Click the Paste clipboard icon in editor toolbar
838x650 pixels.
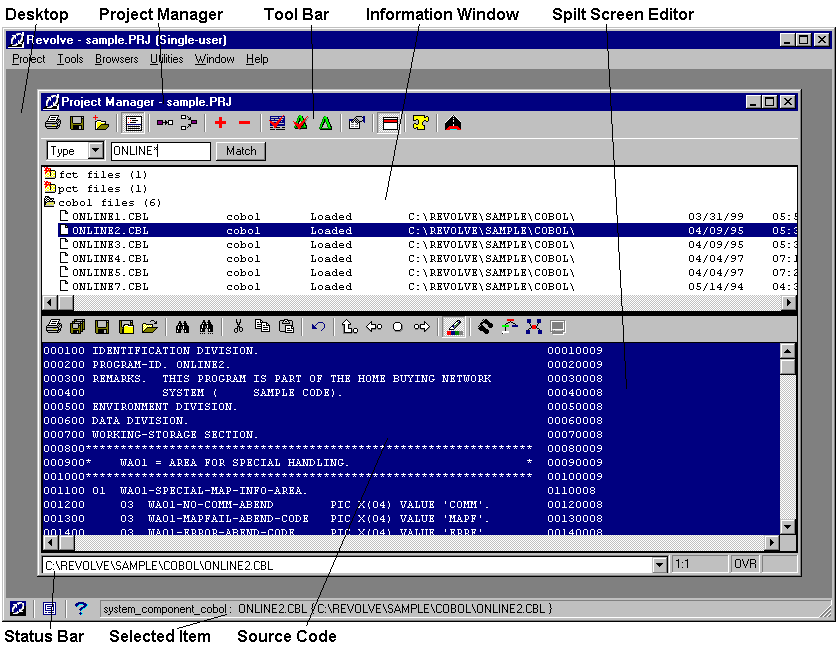[287, 327]
